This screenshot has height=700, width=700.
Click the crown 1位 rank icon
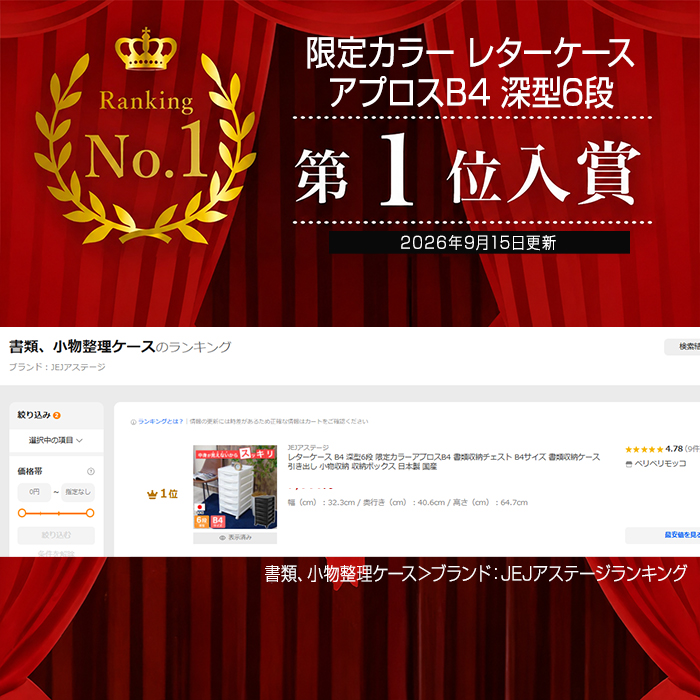tap(162, 494)
